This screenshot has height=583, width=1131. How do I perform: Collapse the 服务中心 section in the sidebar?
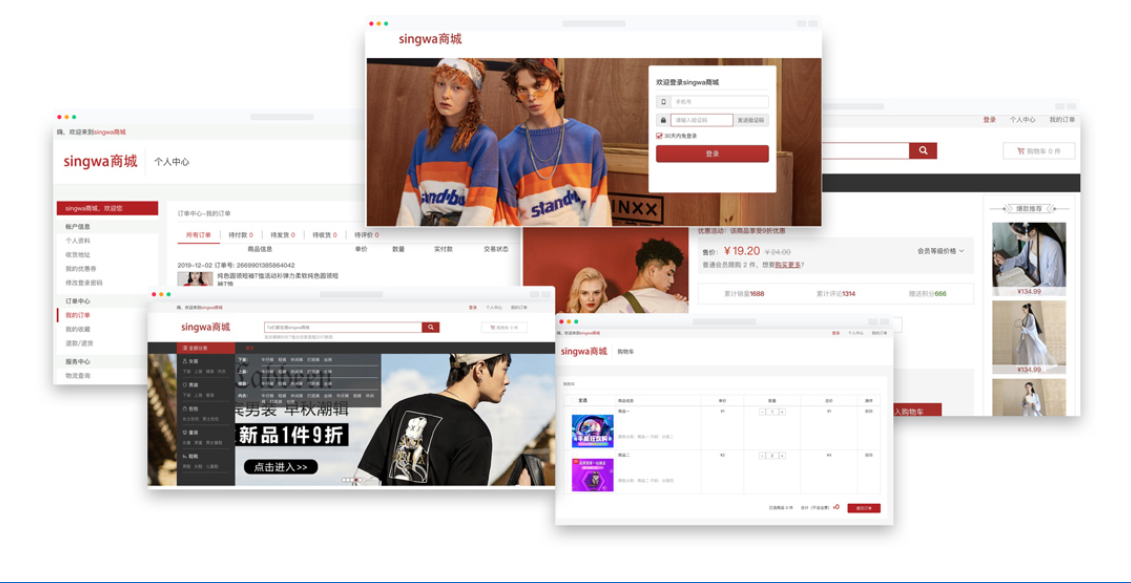point(80,361)
